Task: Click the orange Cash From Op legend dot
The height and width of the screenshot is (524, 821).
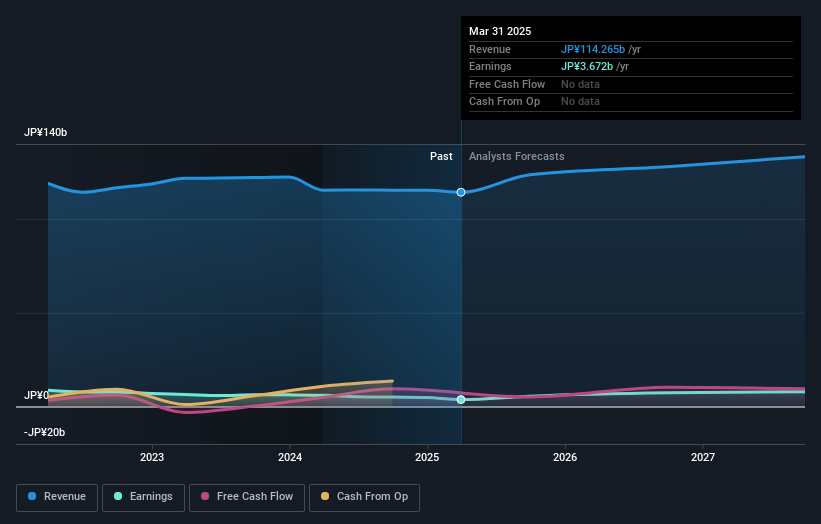Action: [325, 496]
